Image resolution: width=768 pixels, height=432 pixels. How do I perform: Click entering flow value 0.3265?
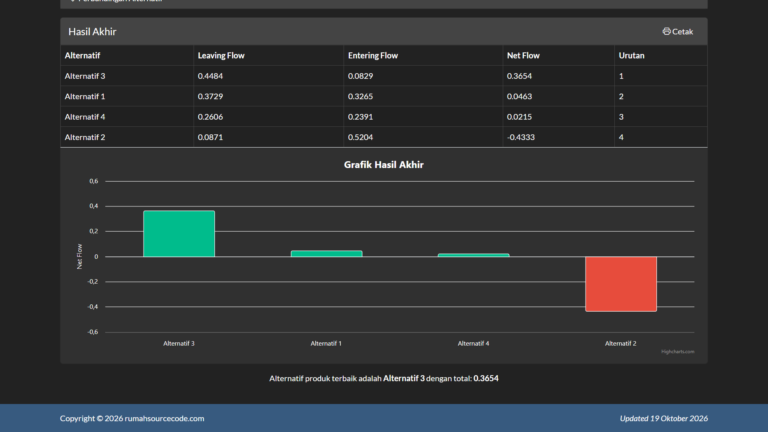pos(360,96)
